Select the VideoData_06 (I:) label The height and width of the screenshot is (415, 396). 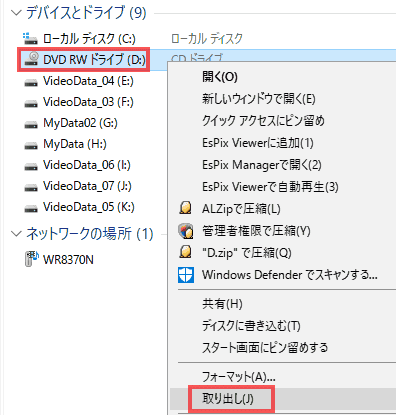point(87,165)
